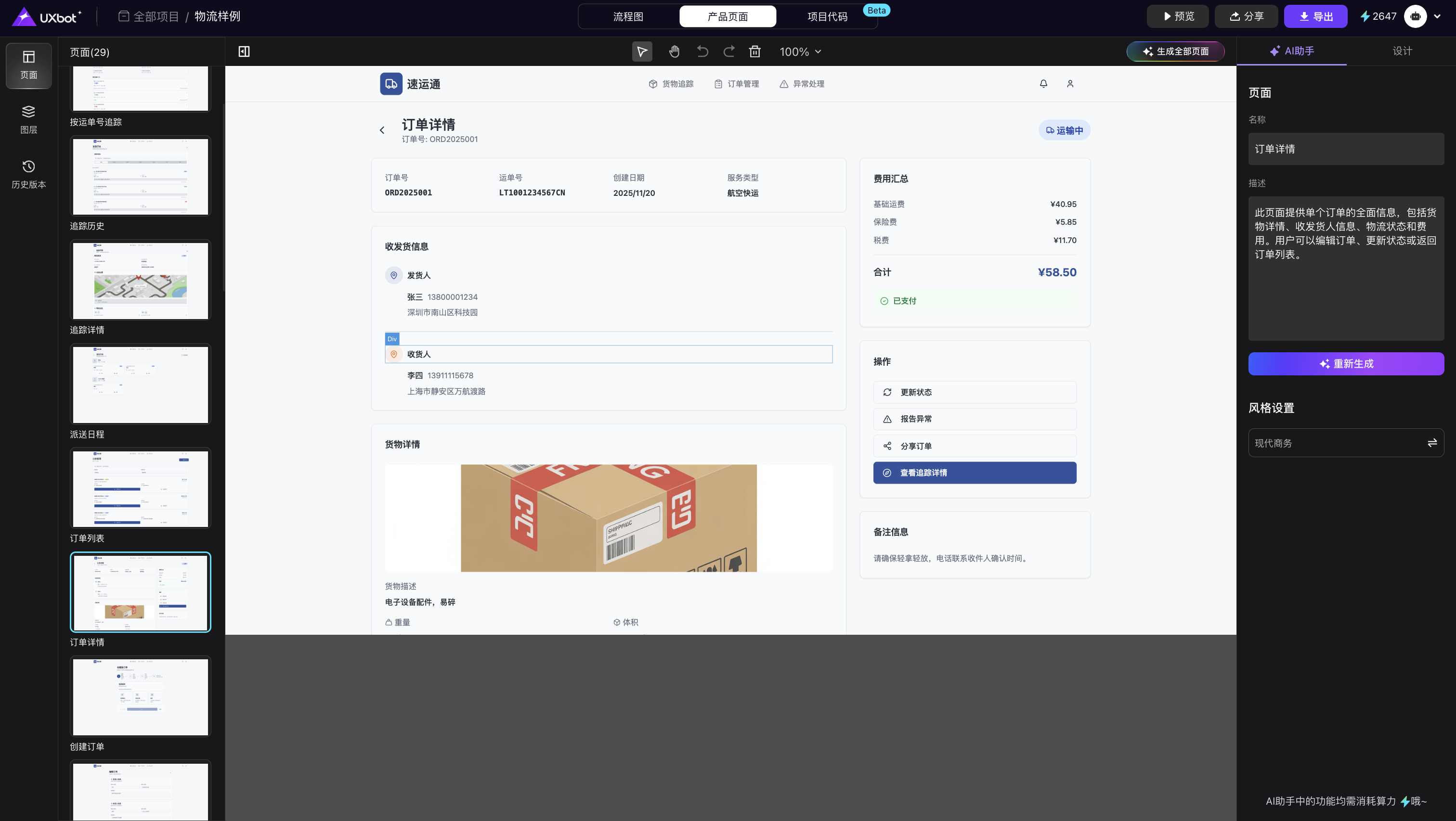
Task: Select the pointer selection tool
Action: click(x=641, y=51)
